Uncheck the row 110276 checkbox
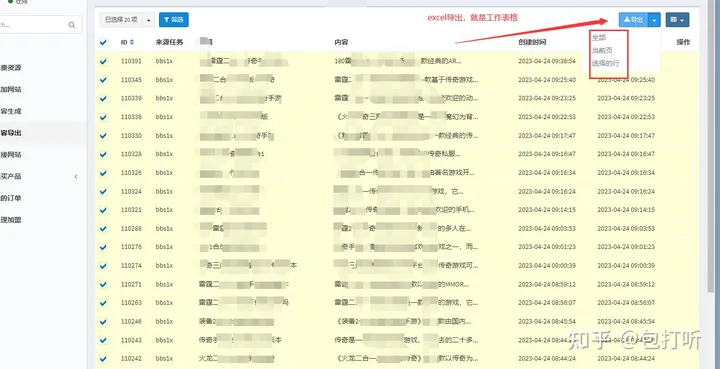This screenshot has height=369, width=720. click(103, 247)
